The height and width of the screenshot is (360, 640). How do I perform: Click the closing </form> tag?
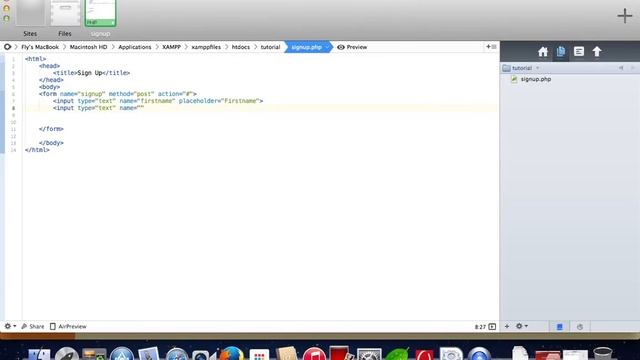point(51,129)
